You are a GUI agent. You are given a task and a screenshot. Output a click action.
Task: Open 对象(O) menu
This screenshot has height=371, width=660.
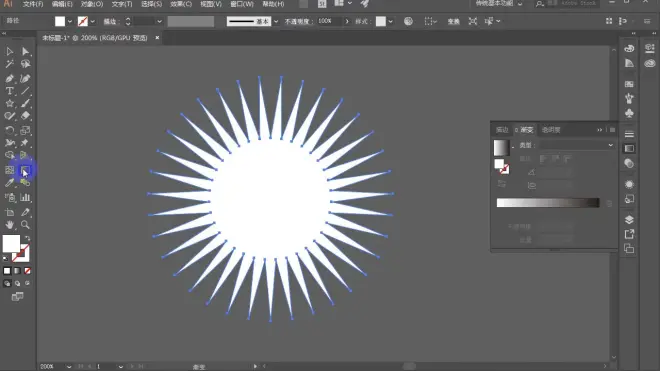(92, 4)
